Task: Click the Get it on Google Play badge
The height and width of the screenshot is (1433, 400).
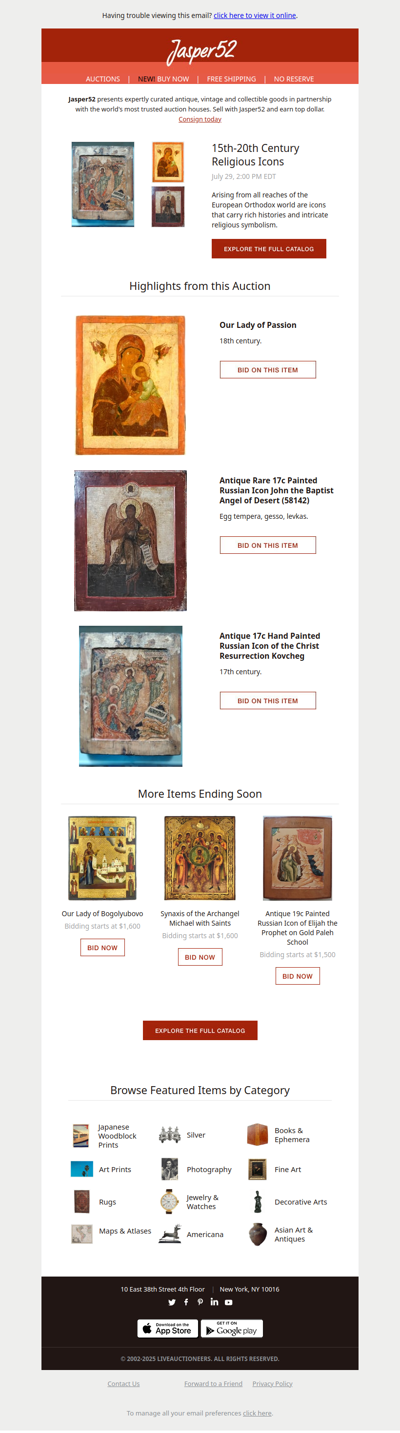Action: 232,1328
